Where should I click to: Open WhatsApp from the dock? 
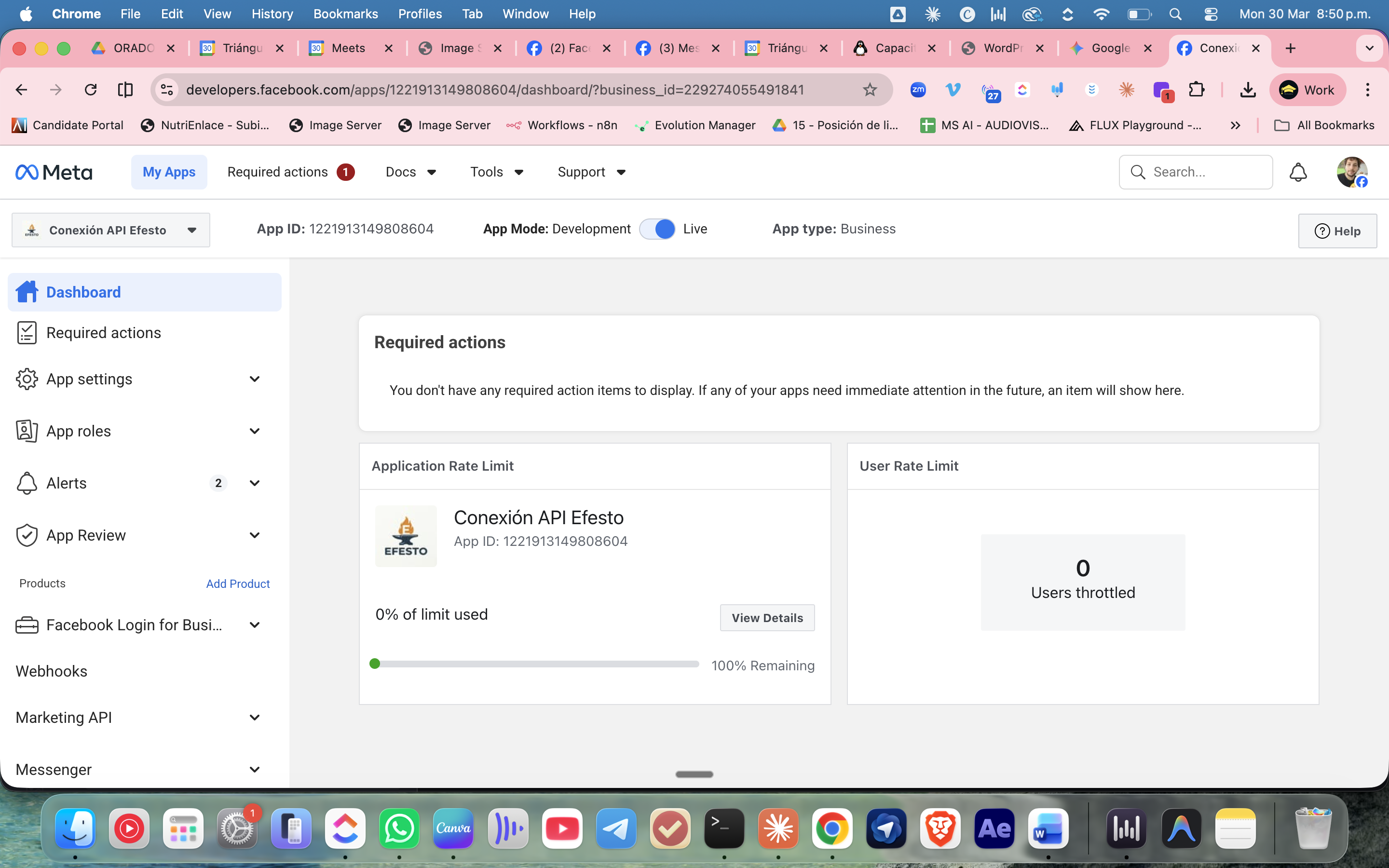pos(399,828)
